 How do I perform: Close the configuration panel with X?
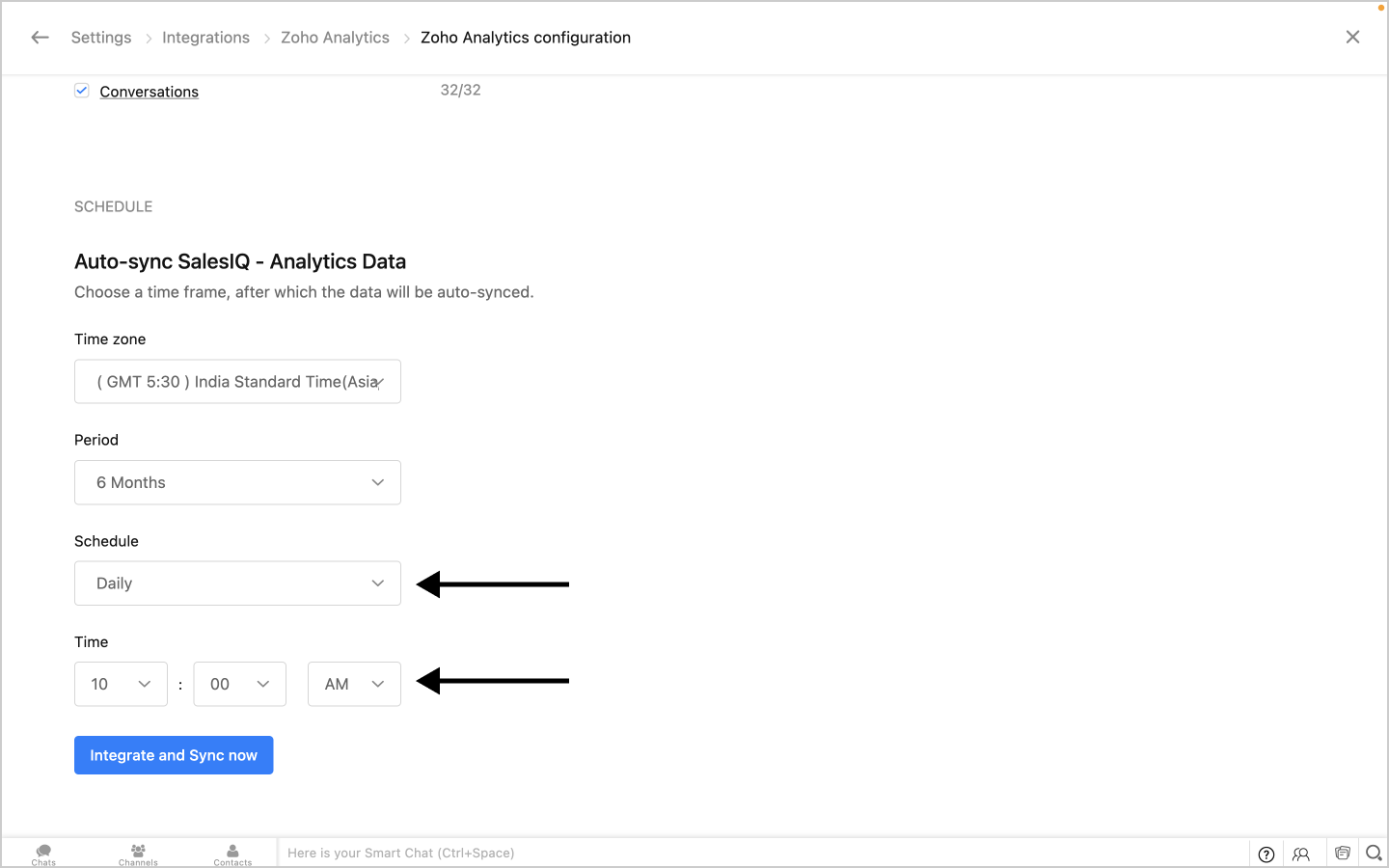1352,37
